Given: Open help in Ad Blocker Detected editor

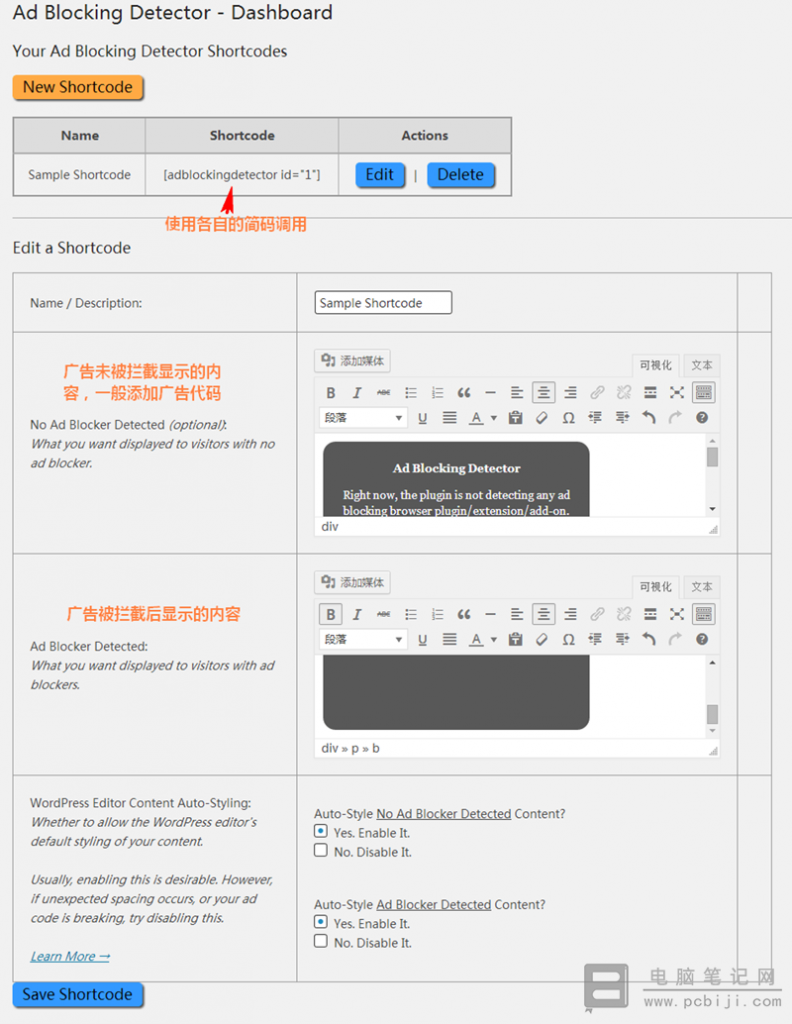Looking at the screenshot, I should [702, 639].
